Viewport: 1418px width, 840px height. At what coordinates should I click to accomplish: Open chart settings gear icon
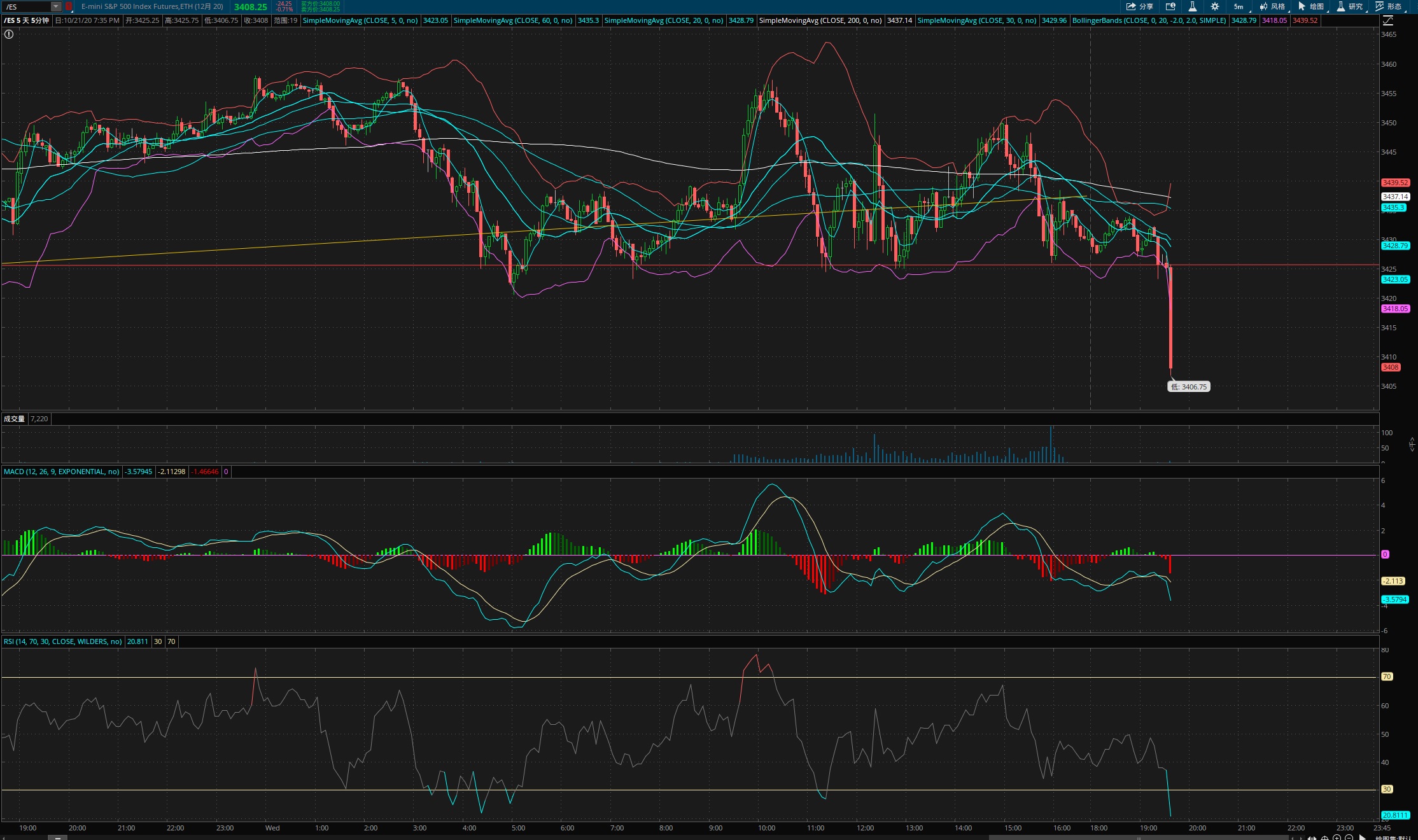tap(1214, 6)
